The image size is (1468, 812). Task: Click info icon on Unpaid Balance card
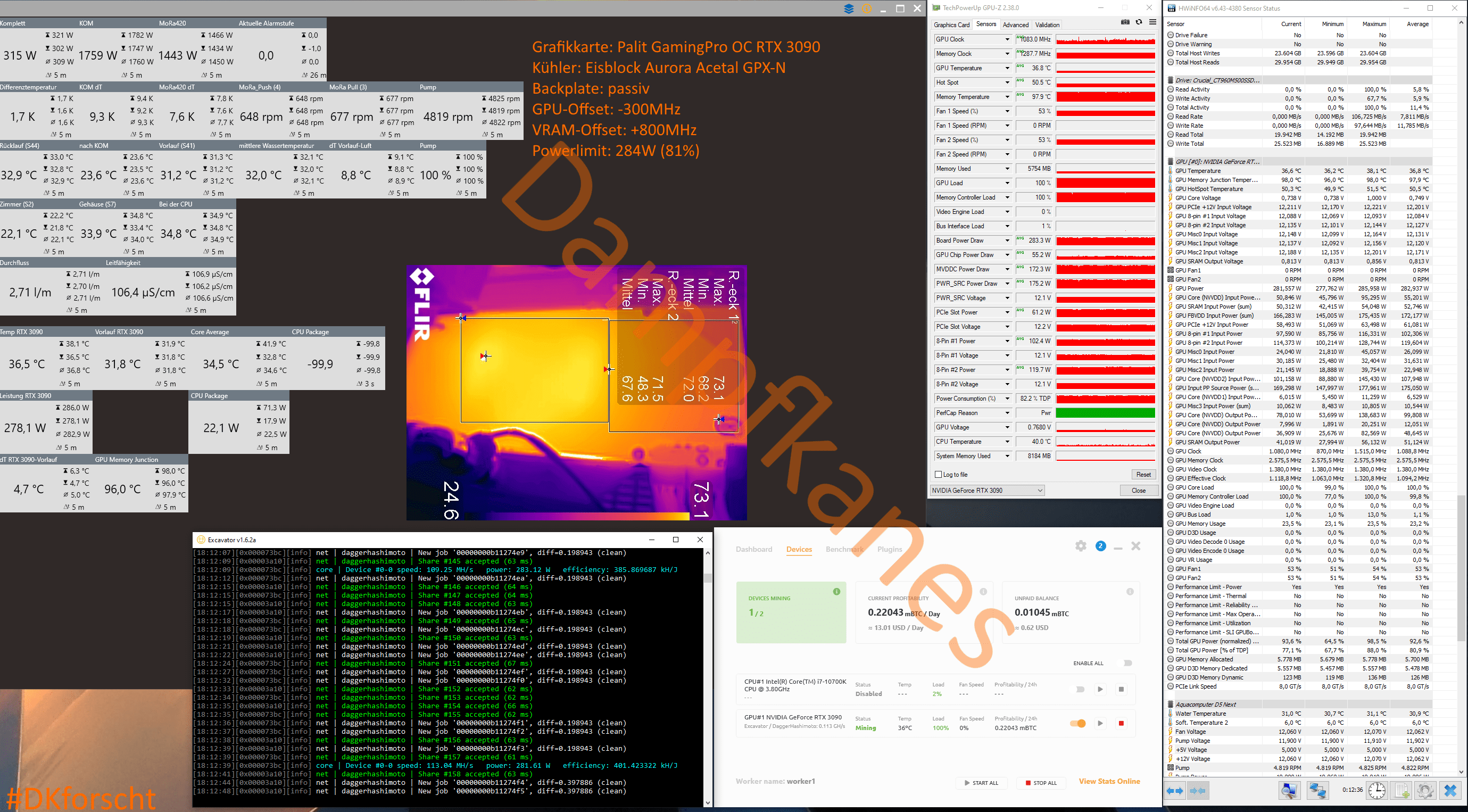[1130, 592]
